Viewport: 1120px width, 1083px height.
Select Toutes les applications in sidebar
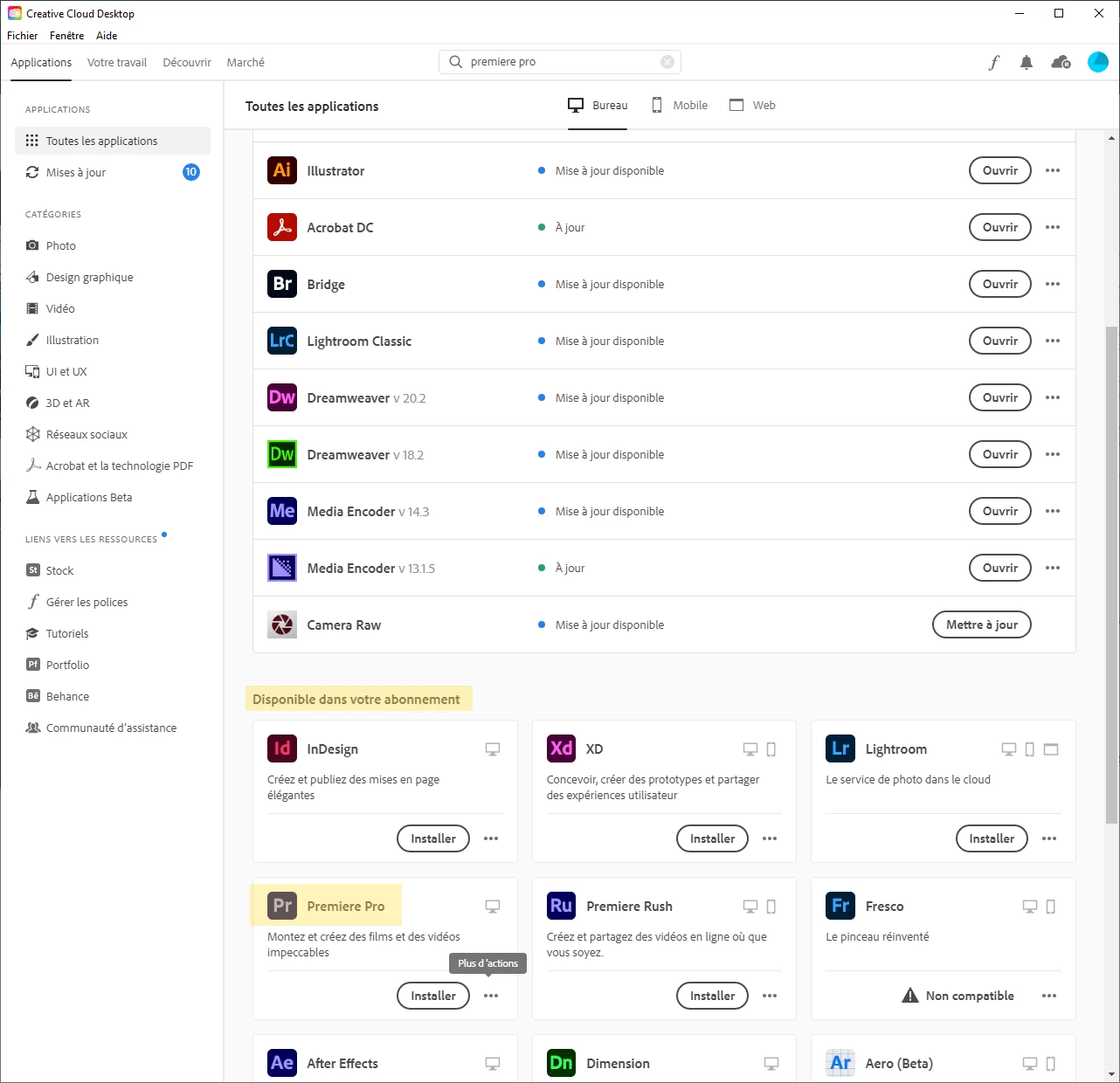(113, 141)
